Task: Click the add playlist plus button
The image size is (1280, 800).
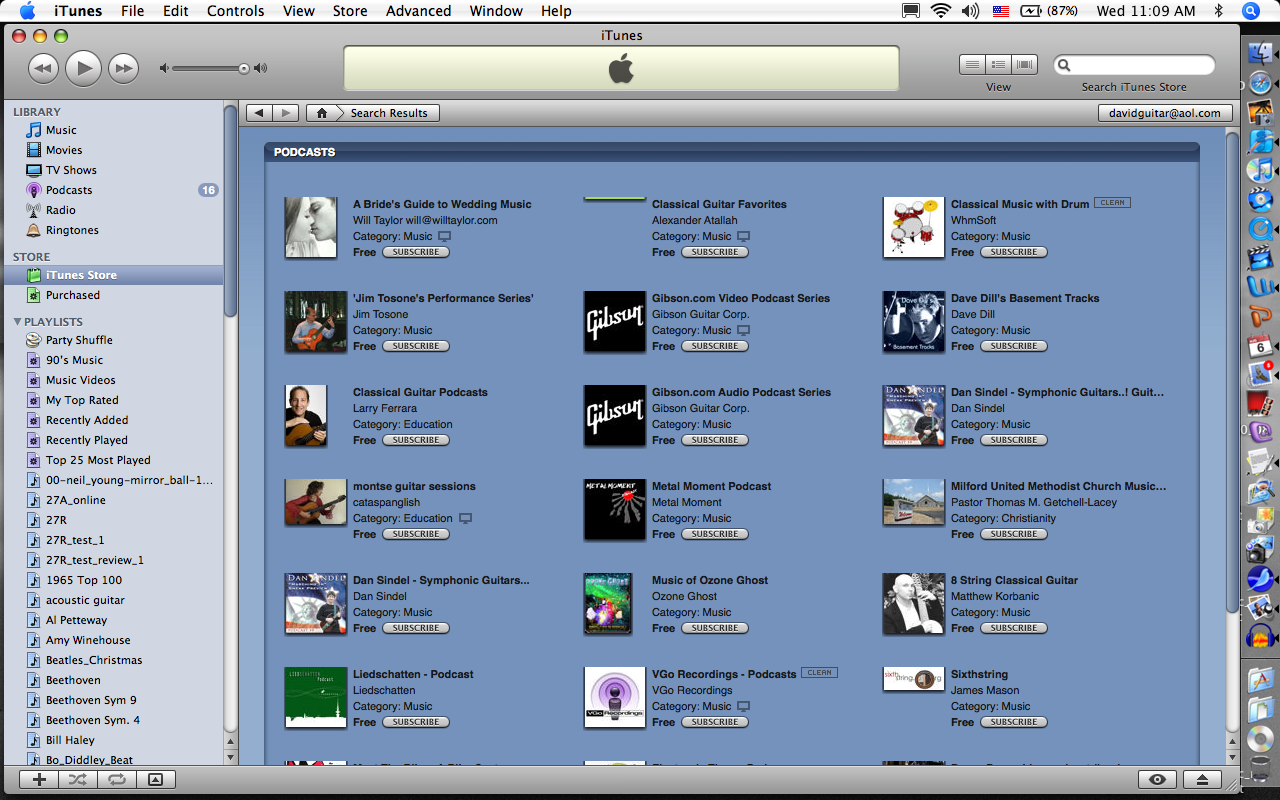Action: [x=39, y=780]
